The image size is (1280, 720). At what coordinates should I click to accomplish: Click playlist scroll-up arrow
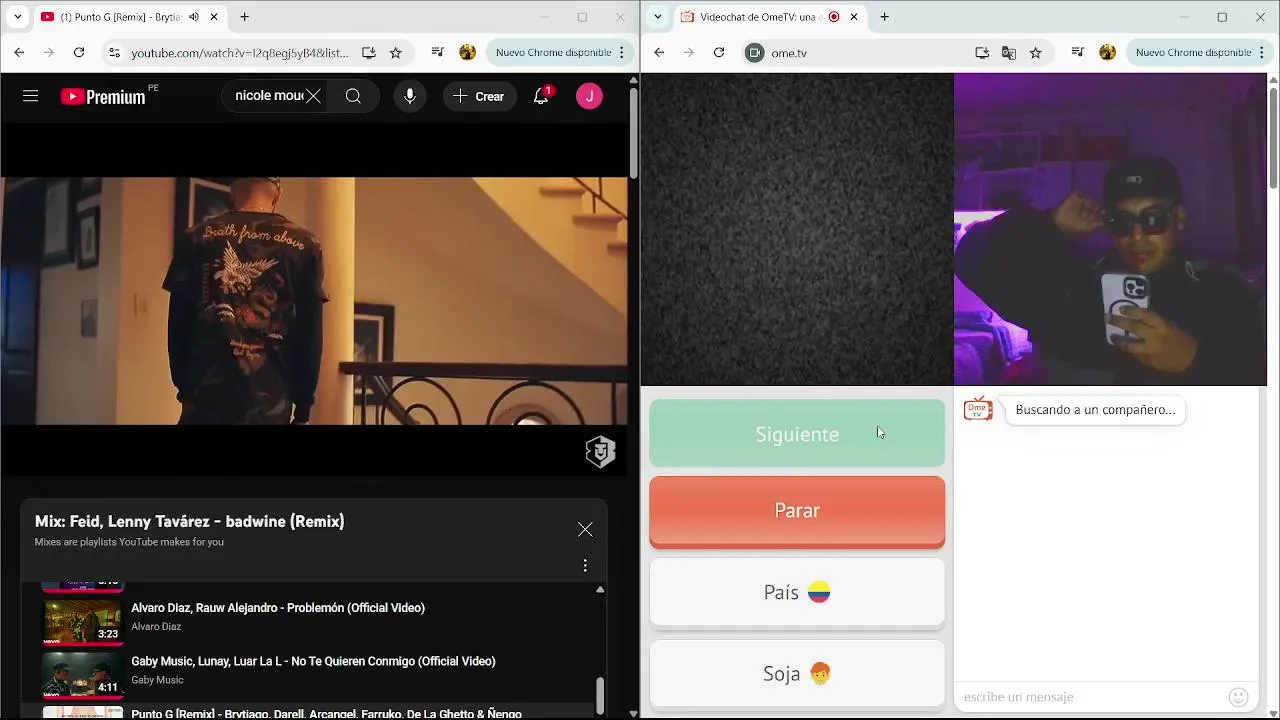(x=600, y=590)
